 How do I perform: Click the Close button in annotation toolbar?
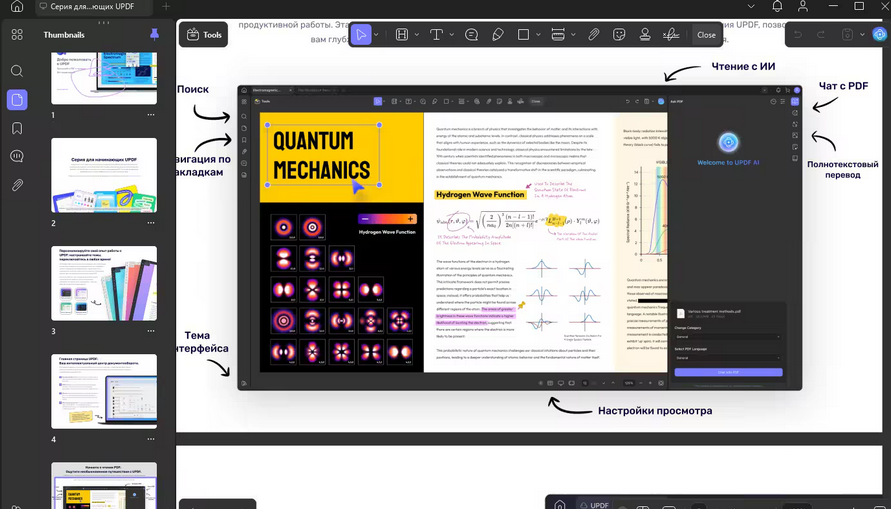click(706, 34)
